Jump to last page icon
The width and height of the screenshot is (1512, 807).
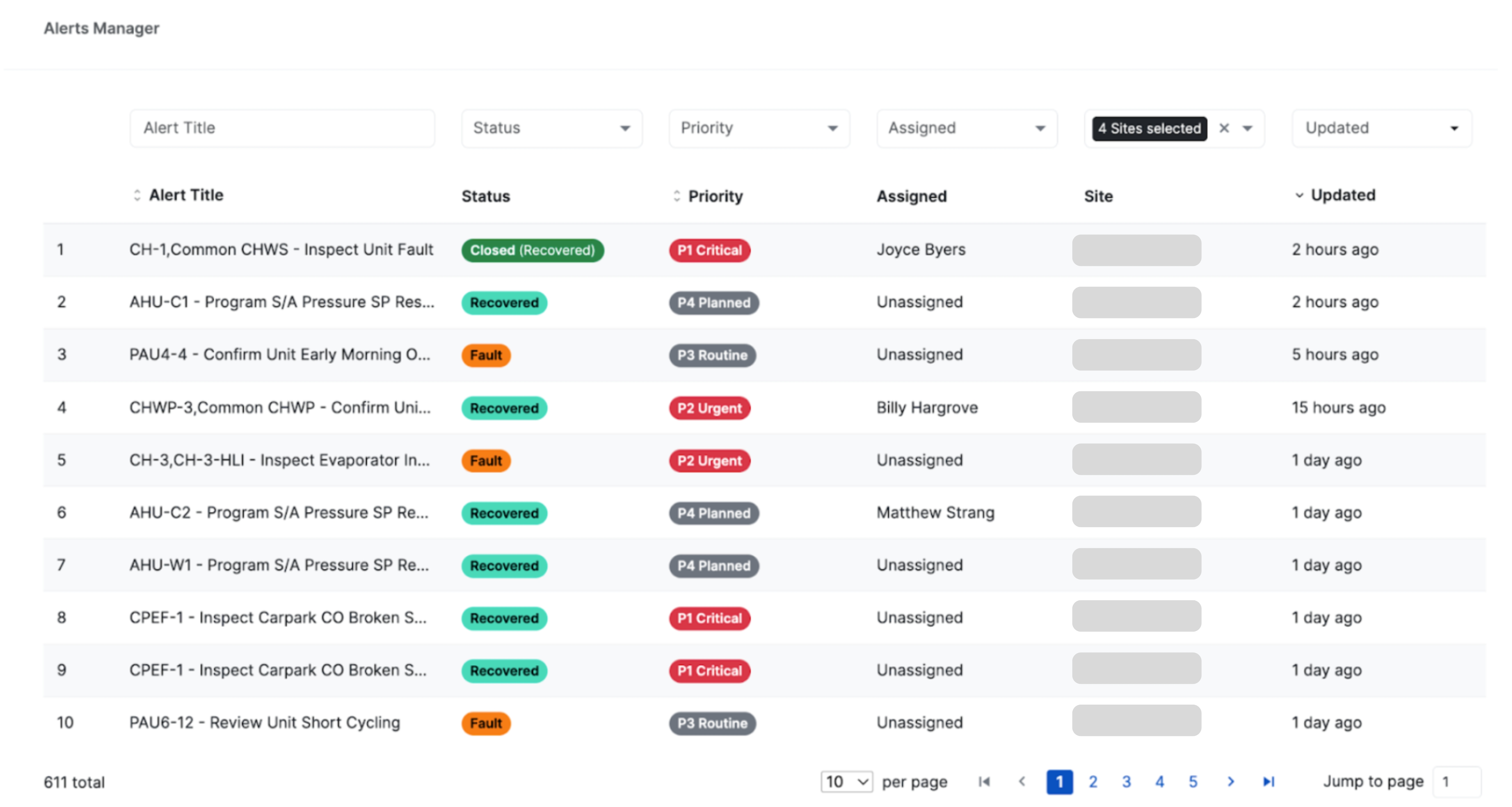pos(1268,781)
